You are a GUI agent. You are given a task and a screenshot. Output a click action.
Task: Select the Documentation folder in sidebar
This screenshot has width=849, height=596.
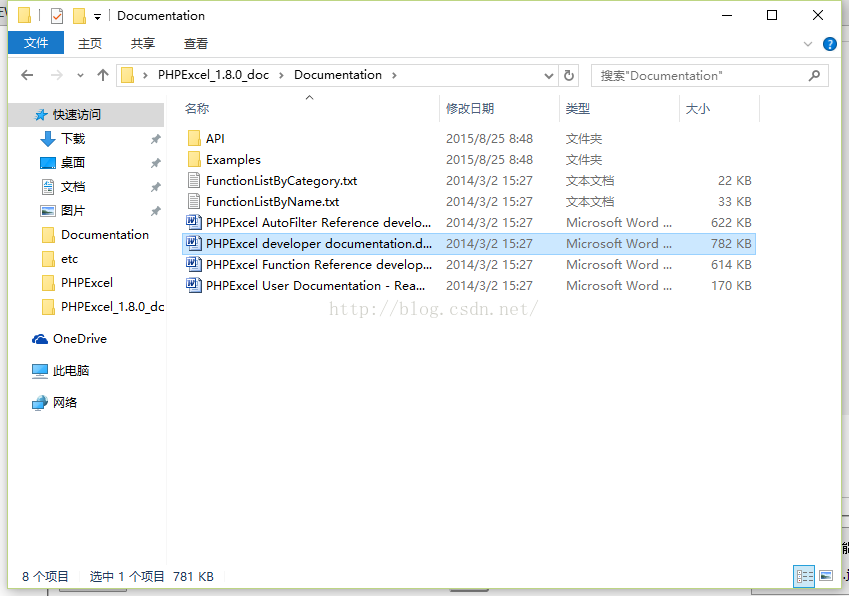pos(105,234)
